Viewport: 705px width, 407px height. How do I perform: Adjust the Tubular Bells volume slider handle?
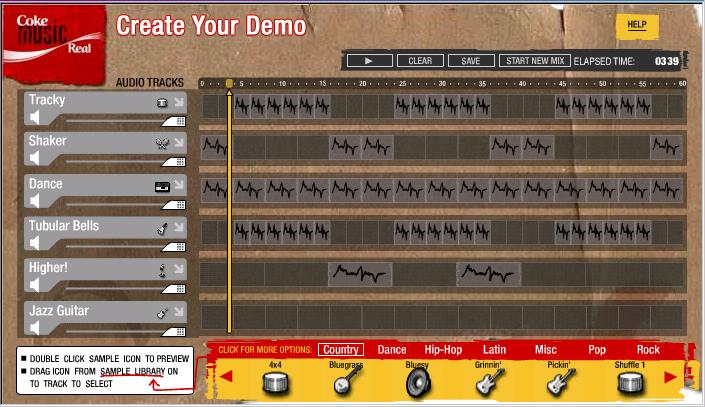point(174,246)
